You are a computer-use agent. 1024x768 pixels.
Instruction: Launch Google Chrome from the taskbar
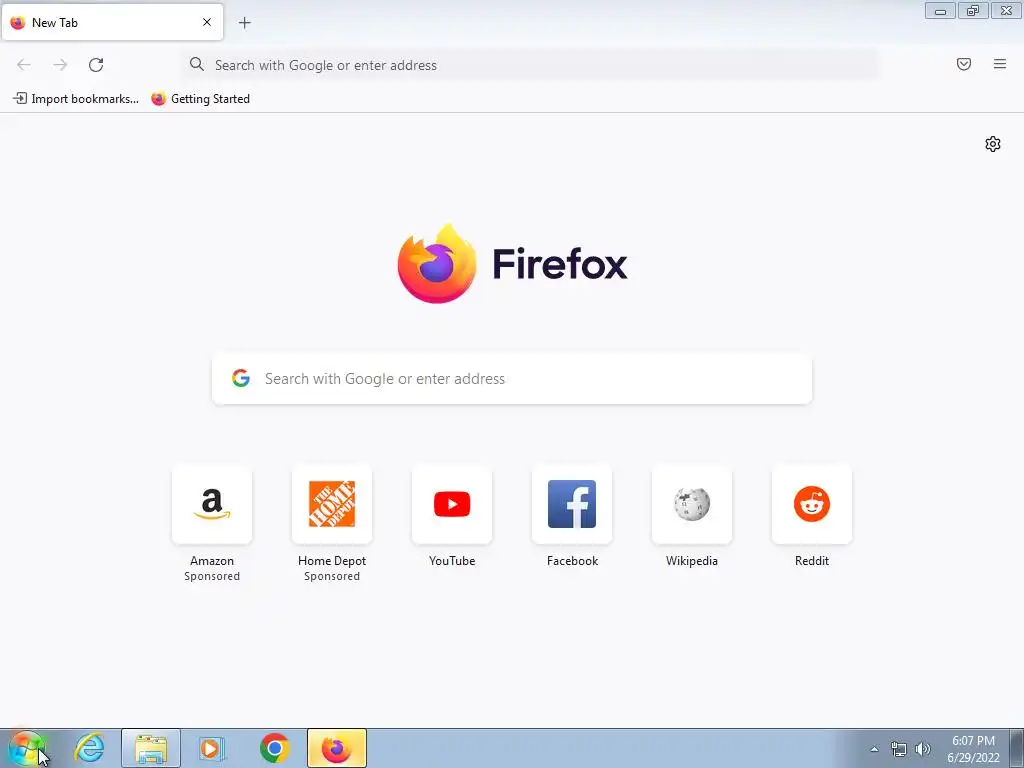pyautogui.click(x=275, y=748)
